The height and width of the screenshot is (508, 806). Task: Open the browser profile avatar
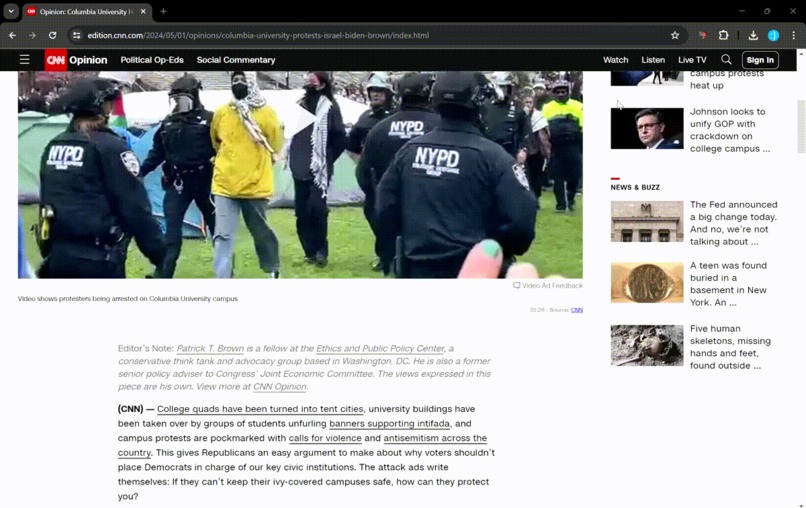pos(773,35)
